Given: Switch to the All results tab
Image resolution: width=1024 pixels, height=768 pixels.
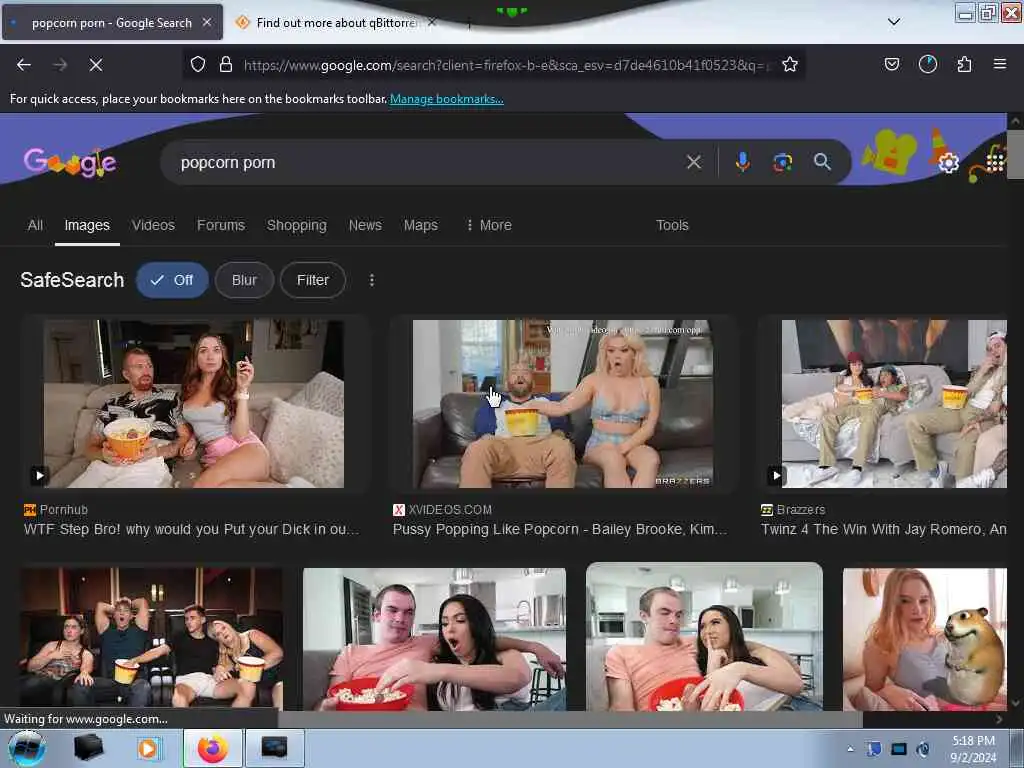Looking at the screenshot, I should pos(35,225).
